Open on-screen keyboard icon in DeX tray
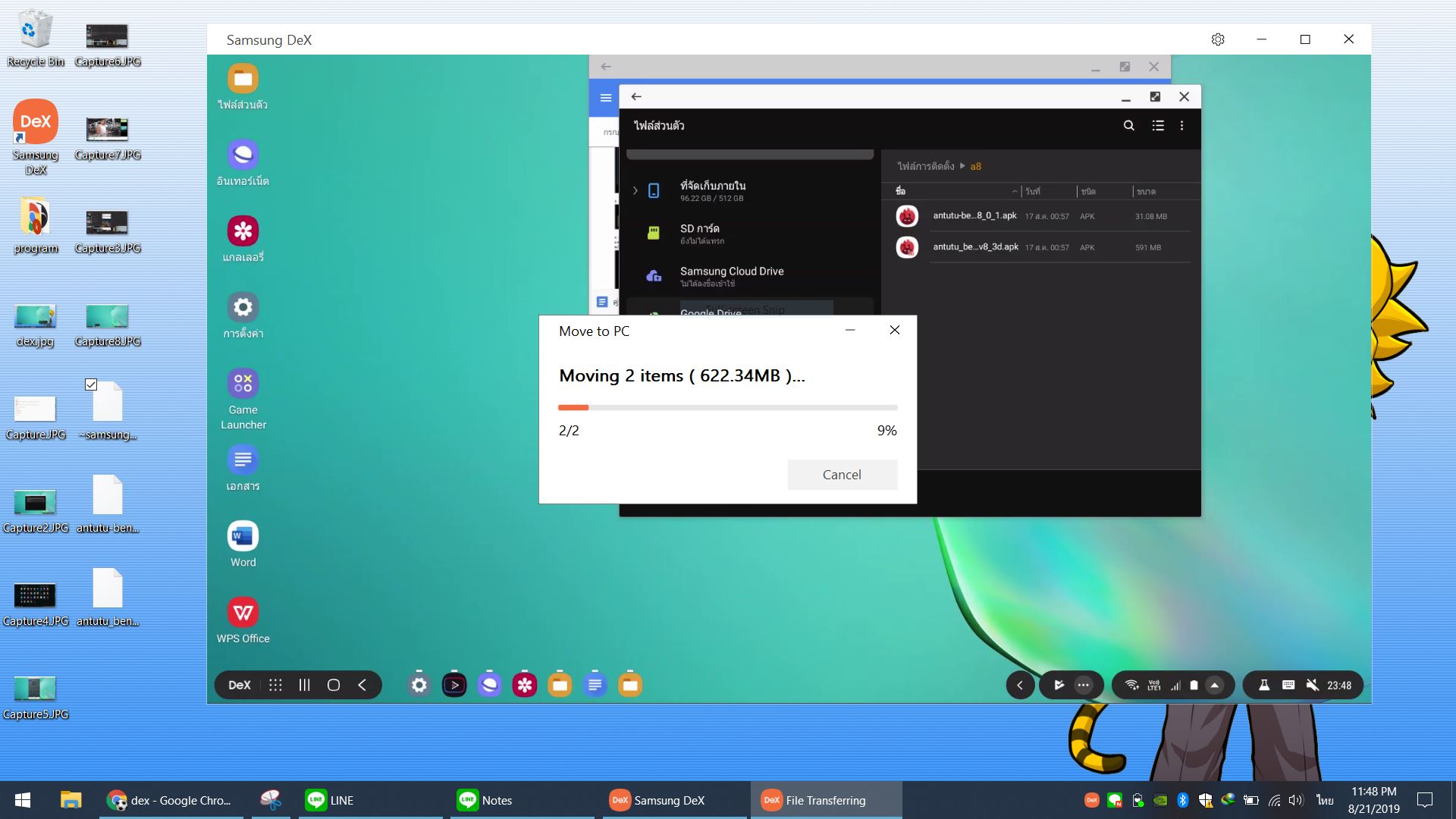 pos(1288,685)
